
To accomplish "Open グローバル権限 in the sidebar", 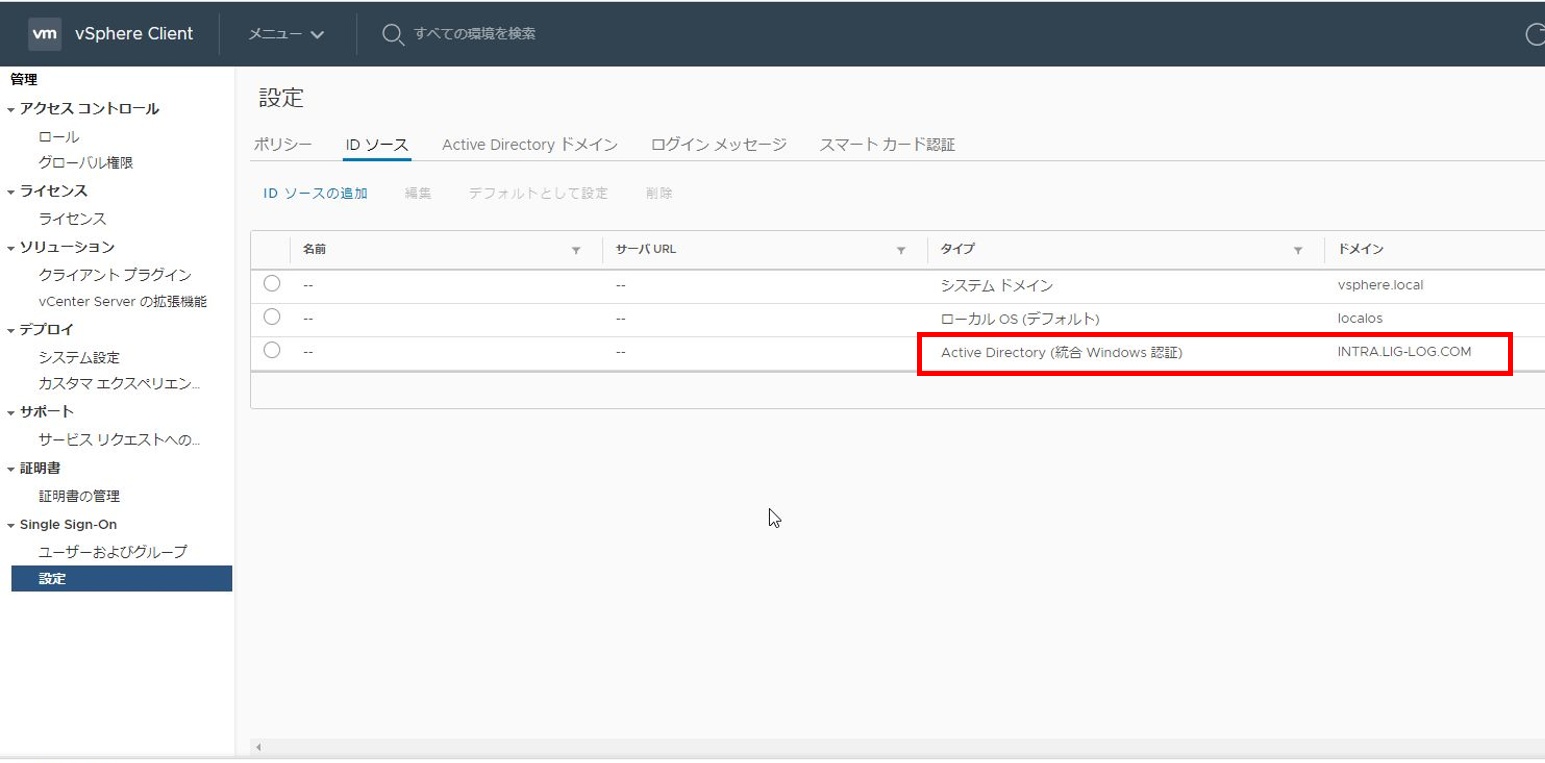I will [86, 162].
